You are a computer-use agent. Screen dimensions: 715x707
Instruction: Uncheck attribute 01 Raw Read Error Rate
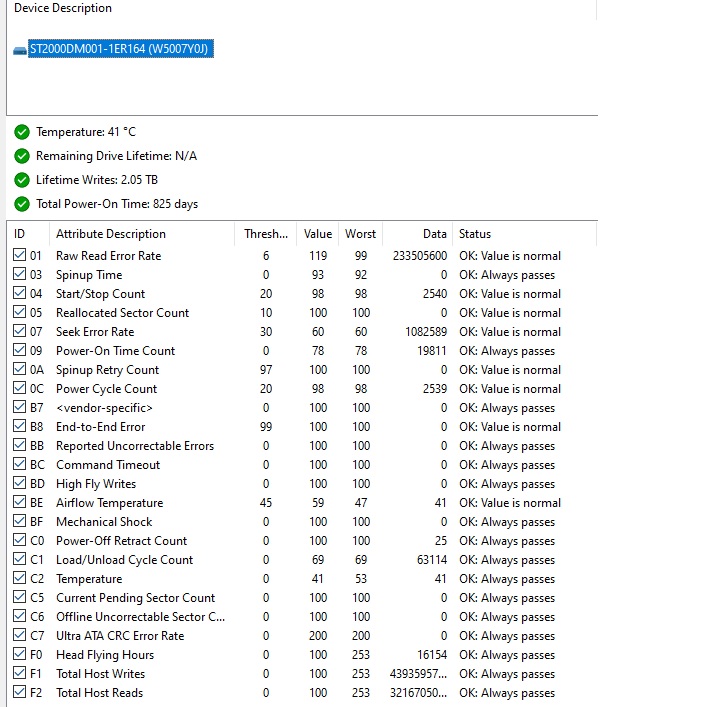(x=19, y=255)
